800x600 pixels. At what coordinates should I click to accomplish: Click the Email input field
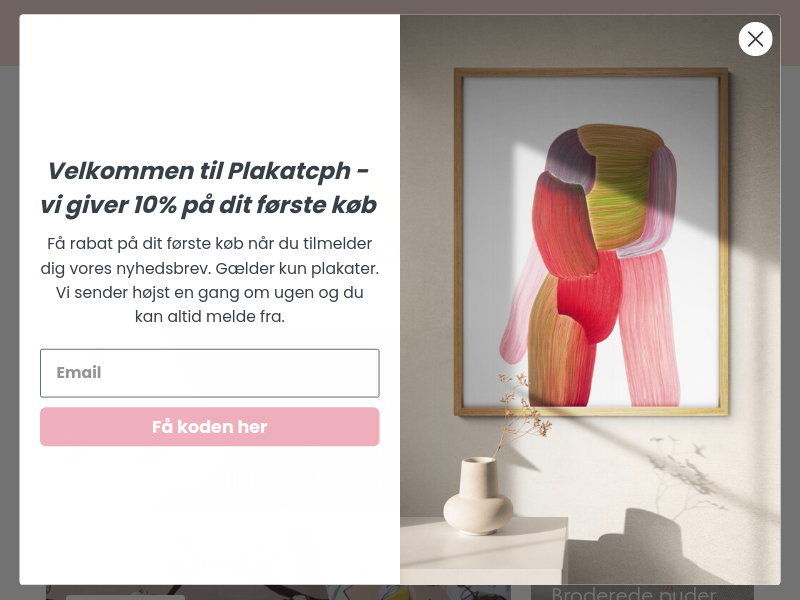coord(210,373)
